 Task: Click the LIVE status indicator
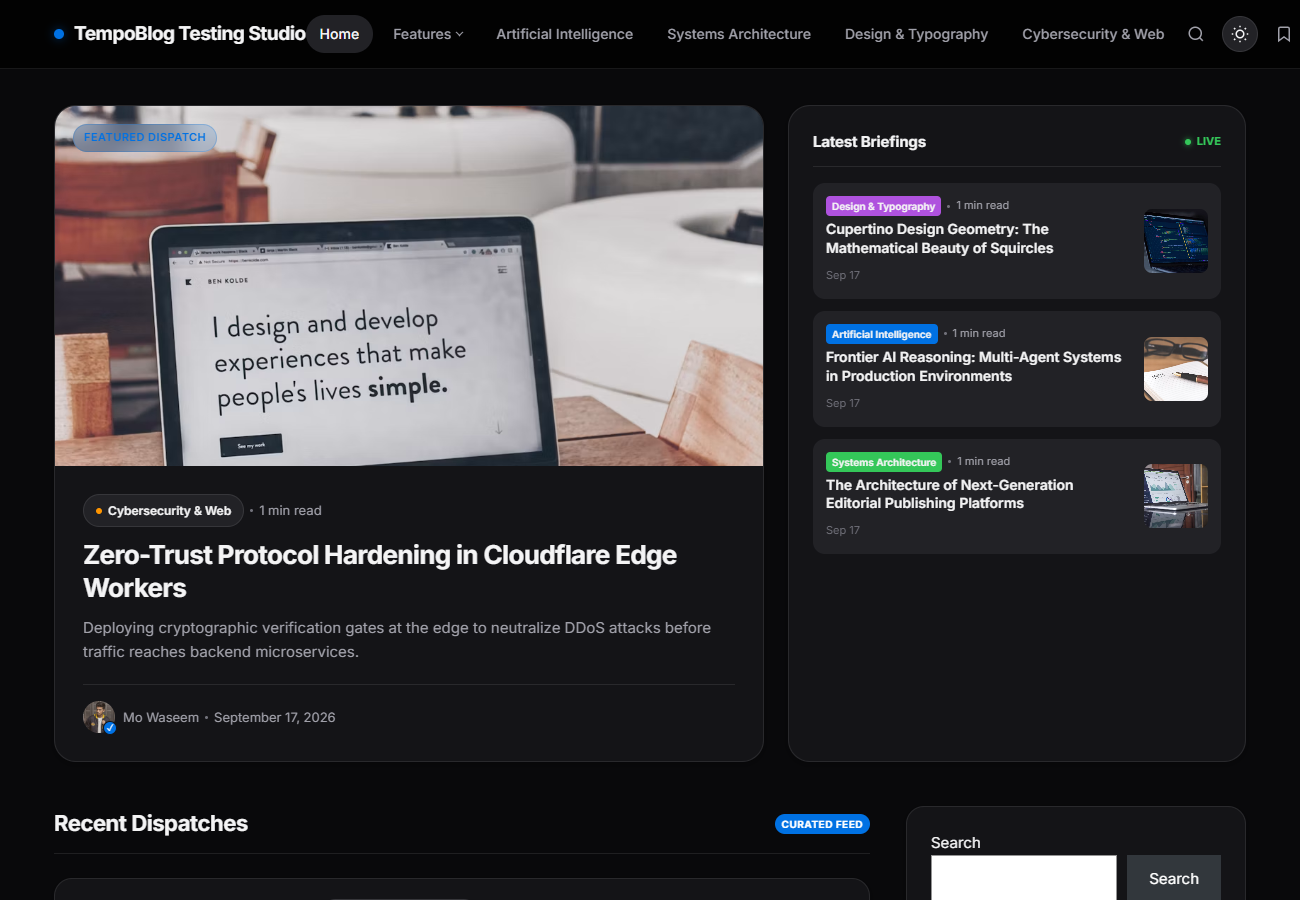tap(1203, 141)
